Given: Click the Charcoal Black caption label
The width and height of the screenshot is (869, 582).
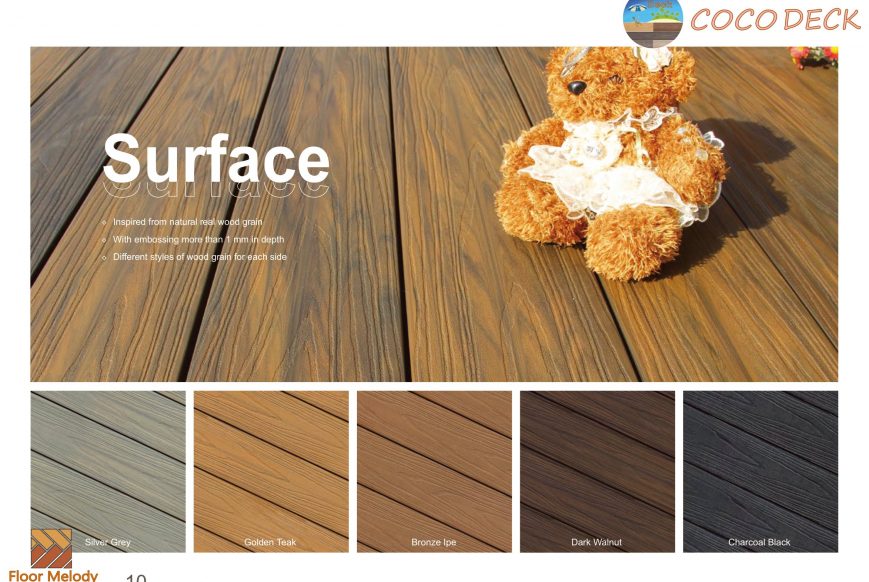Looking at the screenshot, I should (759, 542).
